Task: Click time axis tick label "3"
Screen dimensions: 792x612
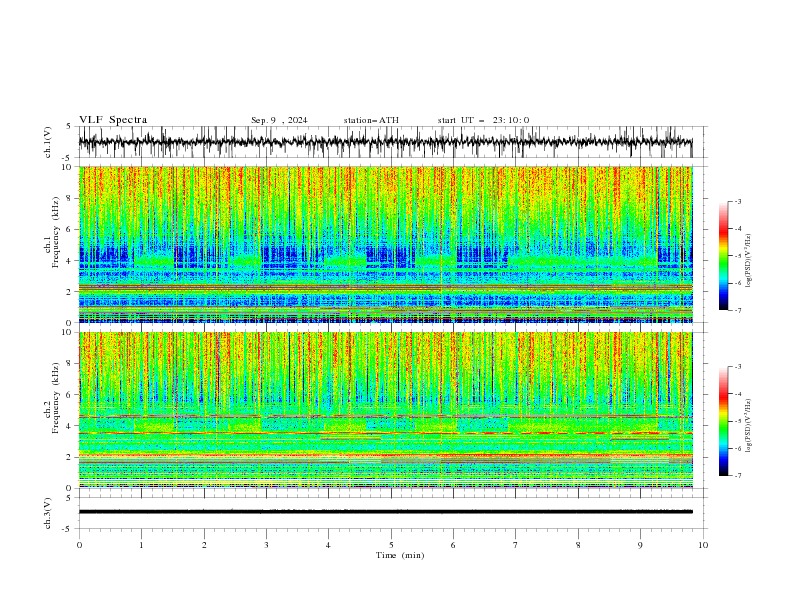Action: pyautogui.click(x=266, y=545)
